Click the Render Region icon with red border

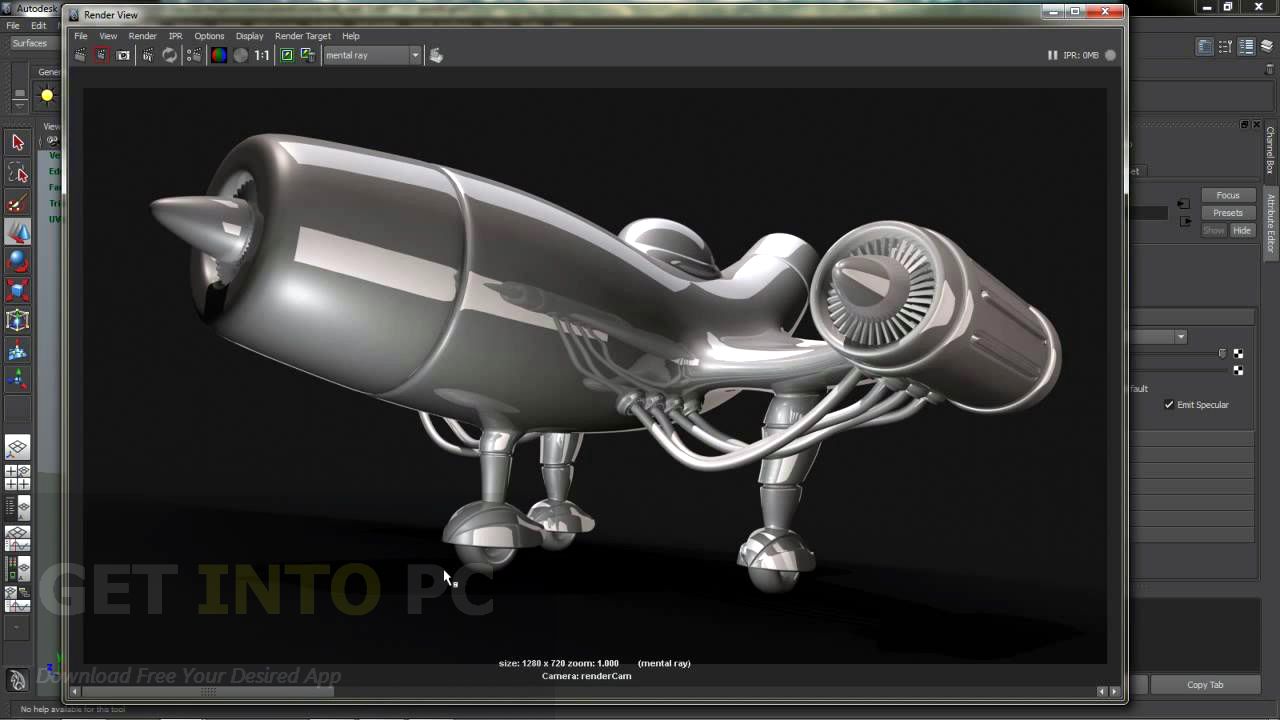tap(101, 55)
